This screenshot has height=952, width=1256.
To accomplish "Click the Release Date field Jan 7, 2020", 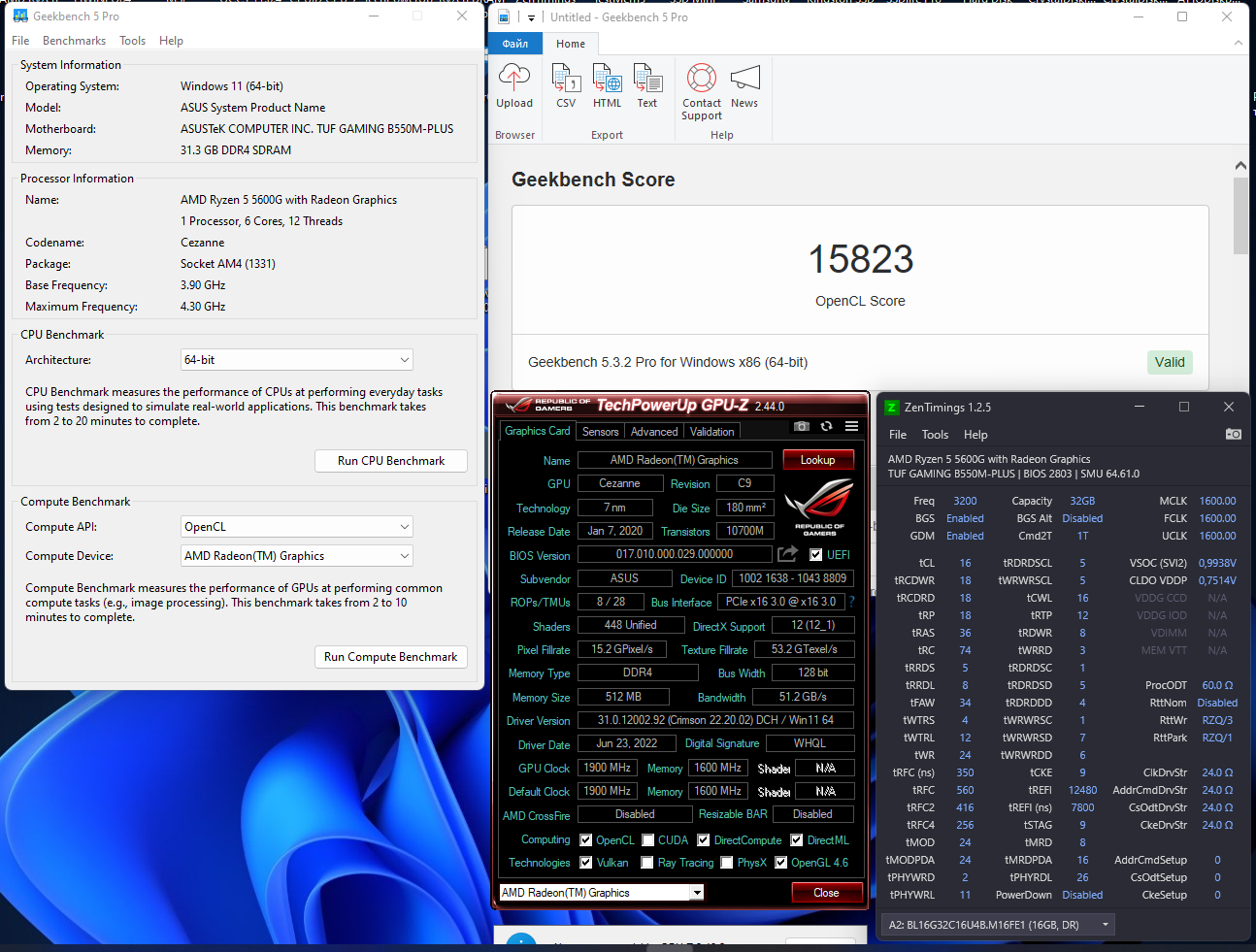I will [614, 531].
